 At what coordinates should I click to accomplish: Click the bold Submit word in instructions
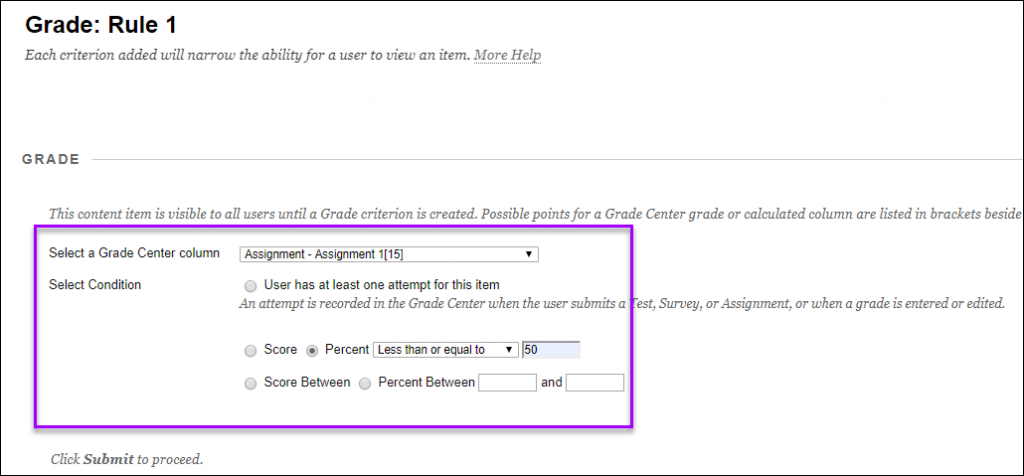tap(106, 460)
